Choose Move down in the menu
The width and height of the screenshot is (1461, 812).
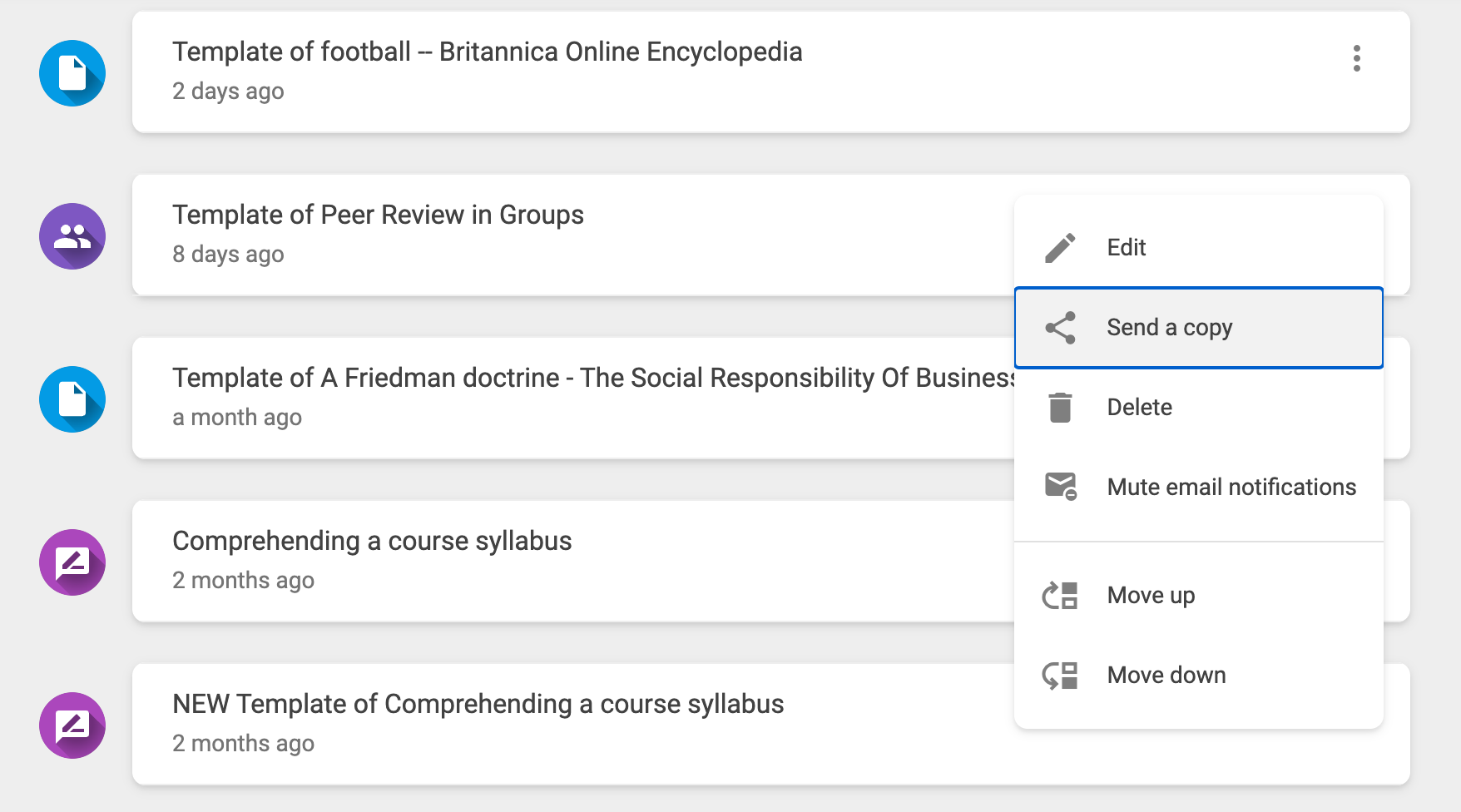[1199, 676]
